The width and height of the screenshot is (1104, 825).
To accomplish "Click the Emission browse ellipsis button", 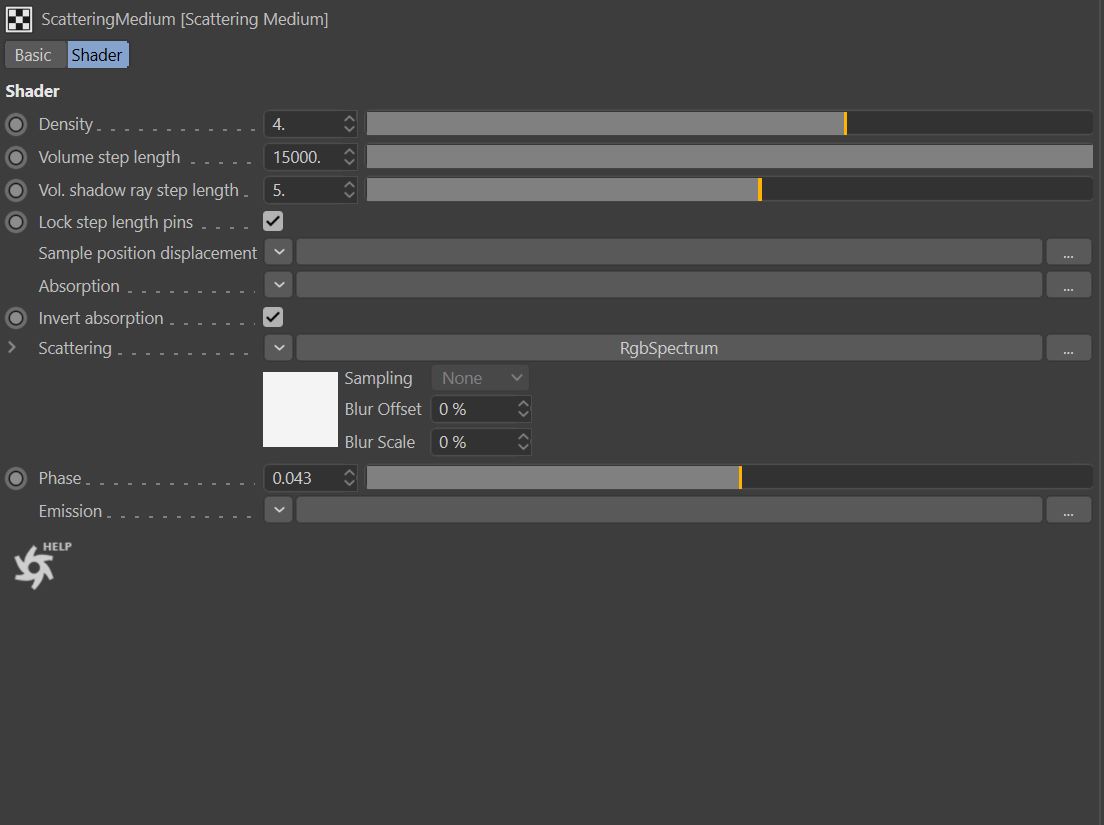I will coord(1068,510).
